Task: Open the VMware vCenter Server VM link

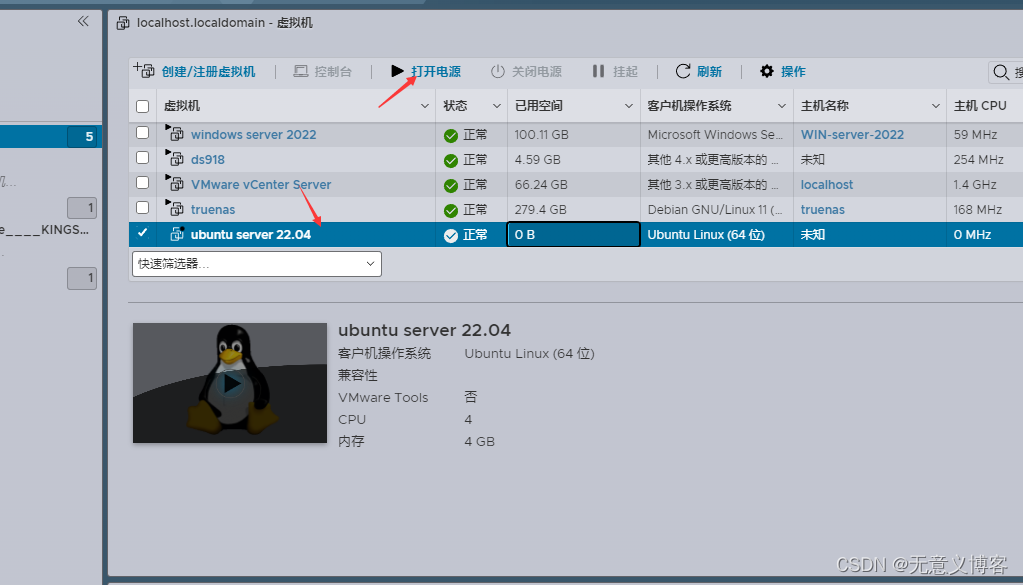Action: pyautogui.click(x=261, y=185)
